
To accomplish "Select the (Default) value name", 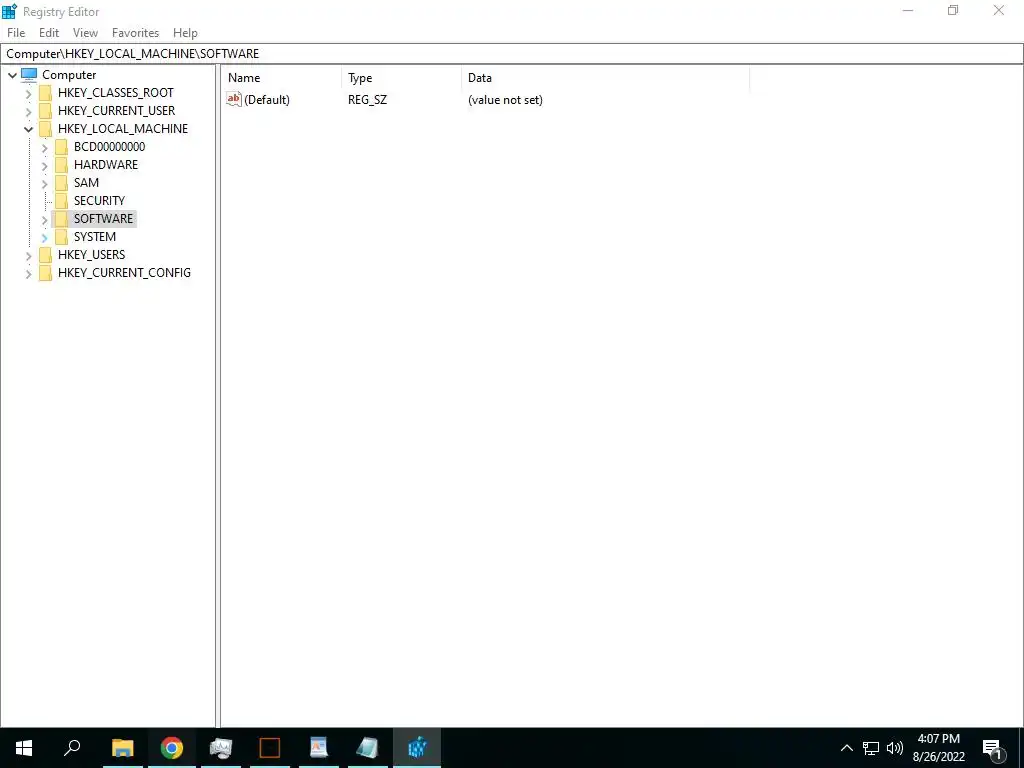I will [266, 100].
